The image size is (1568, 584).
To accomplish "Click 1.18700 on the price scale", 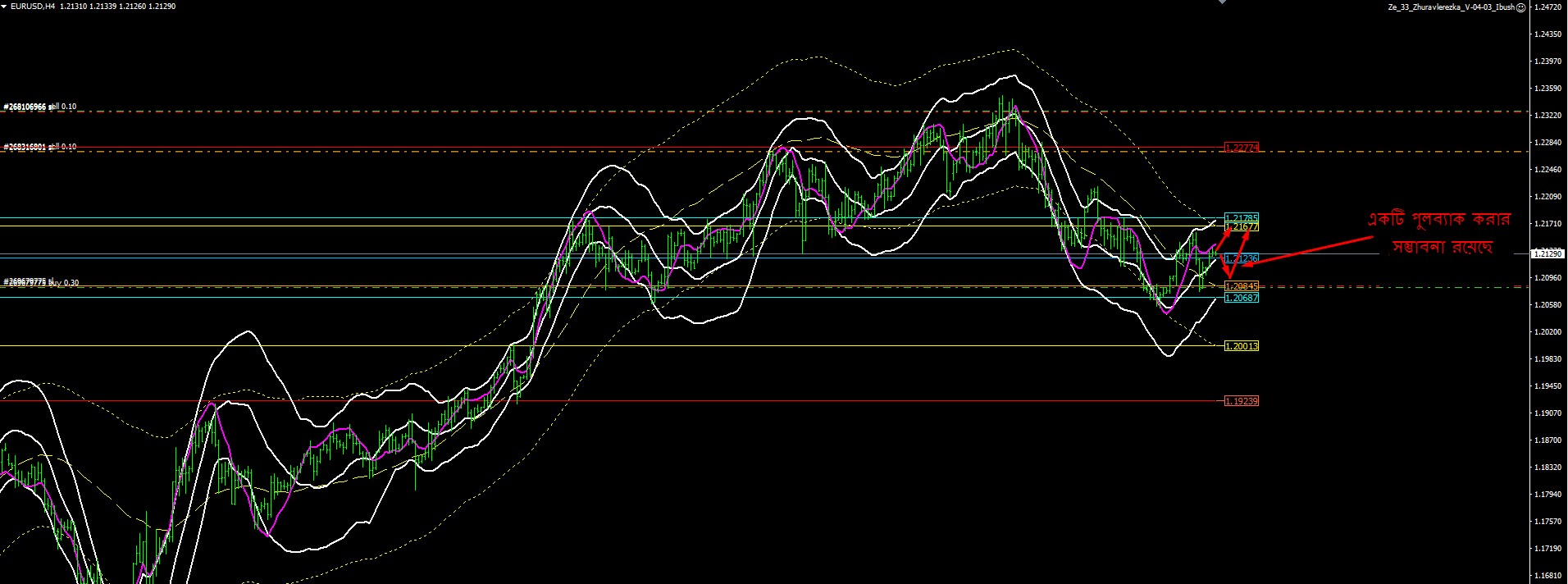I will tap(1548, 440).
